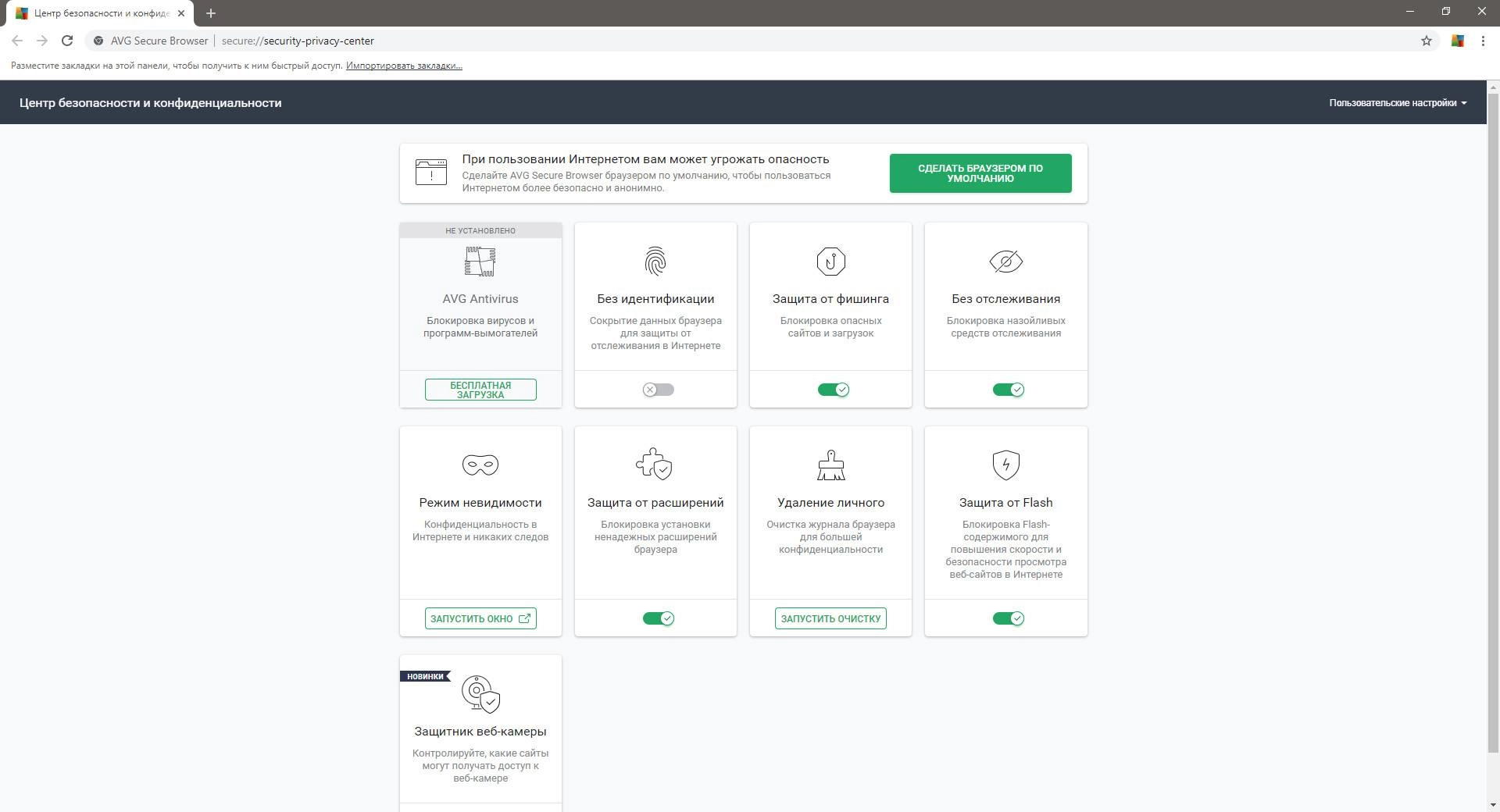Click the browser warning icon in the banner
Image resolution: width=1500 pixels, height=812 pixels.
coord(431,172)
